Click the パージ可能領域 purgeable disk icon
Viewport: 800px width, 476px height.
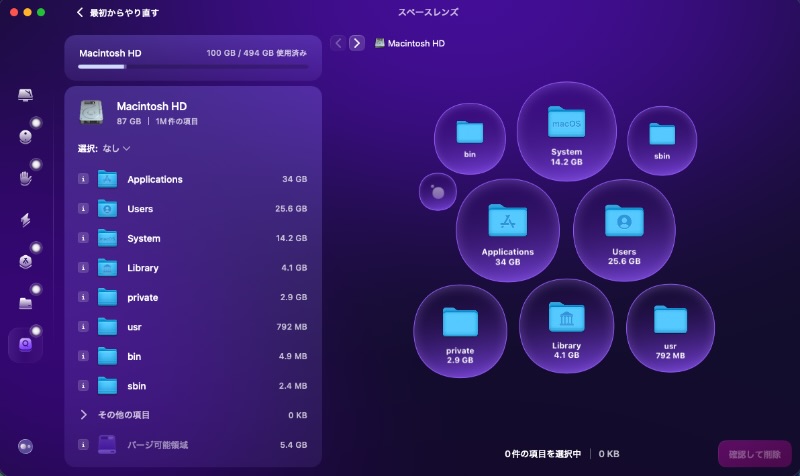point(107,444)
